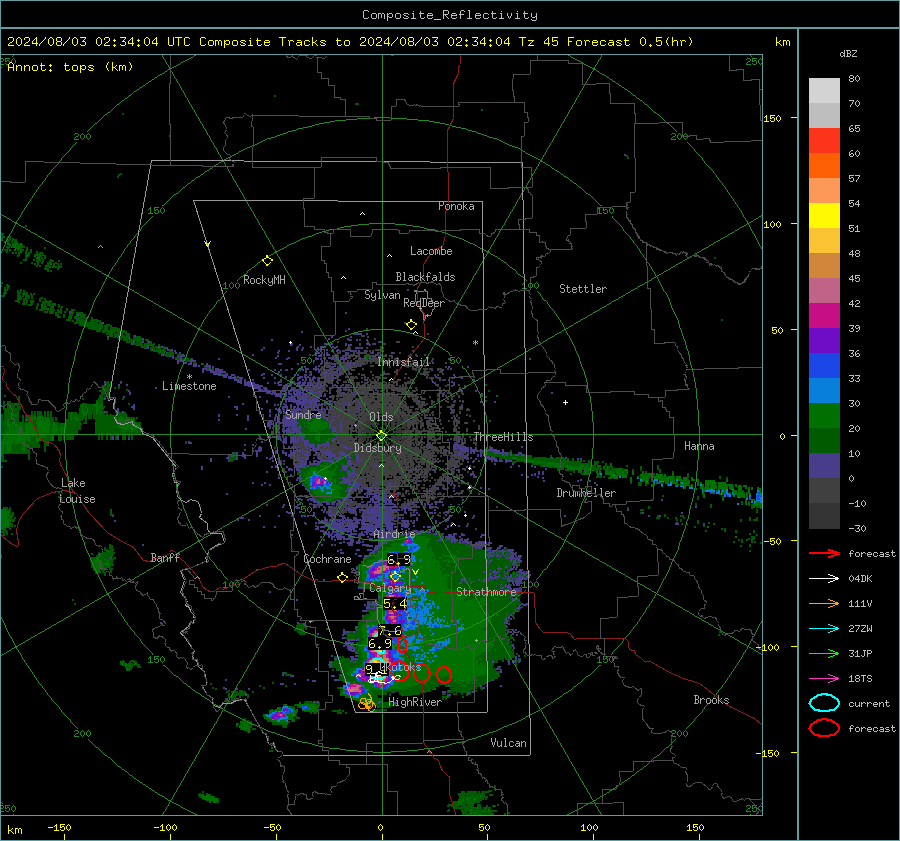The width and height of the screenshot is (900, 841).
Task: Click the cyan current-storm ellipse legend icon
Action: point(824,703)
